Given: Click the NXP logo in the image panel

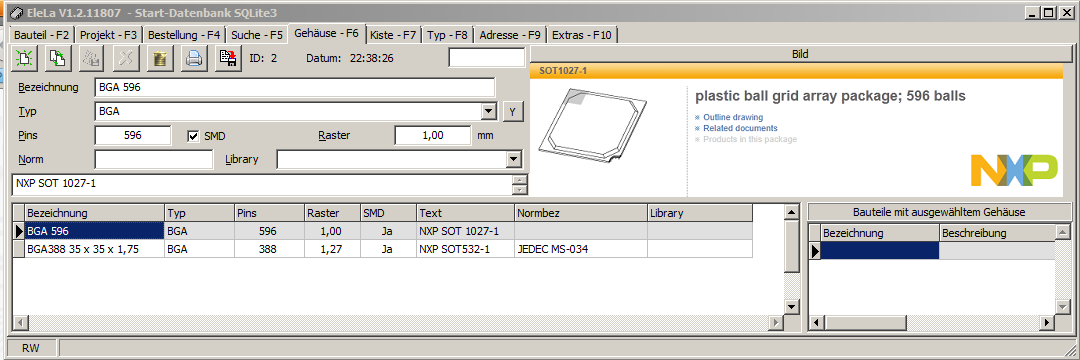Looking at the screenshot, I should (1013, 170).
